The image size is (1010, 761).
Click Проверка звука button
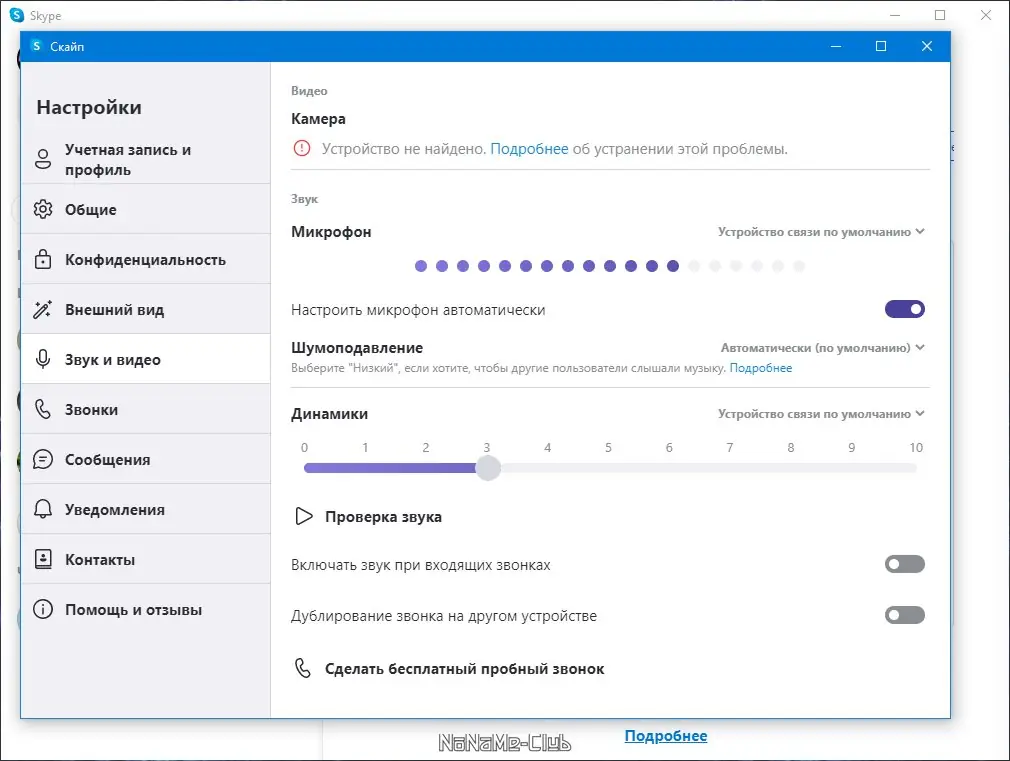tap(368, 516)
